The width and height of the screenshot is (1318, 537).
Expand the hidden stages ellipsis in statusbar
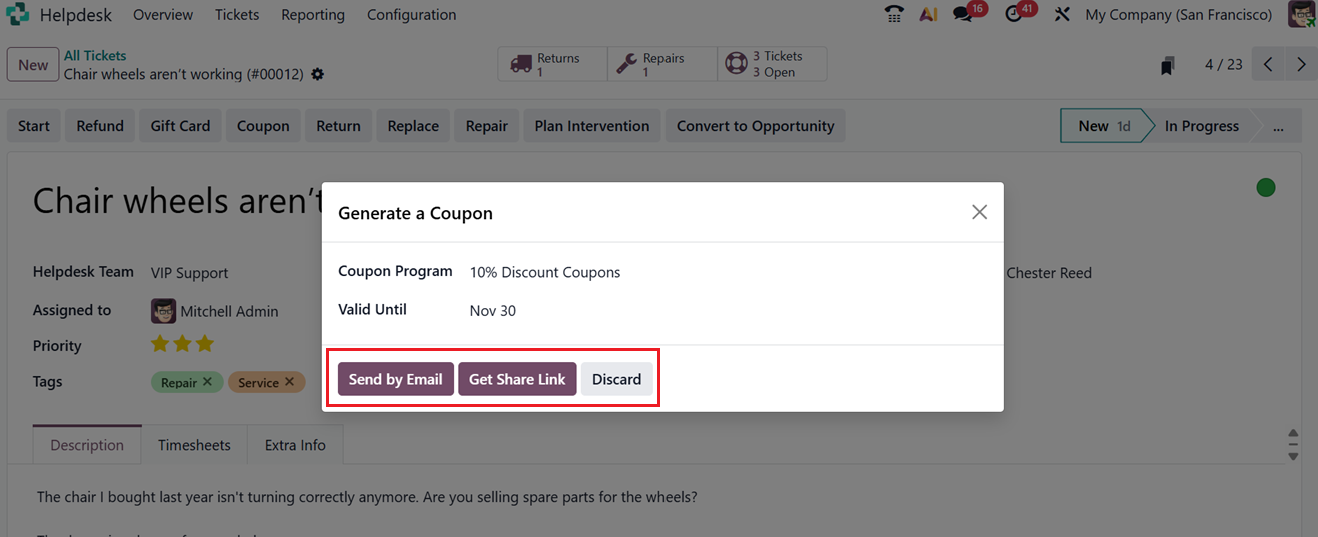click(x=1278, y=127)
